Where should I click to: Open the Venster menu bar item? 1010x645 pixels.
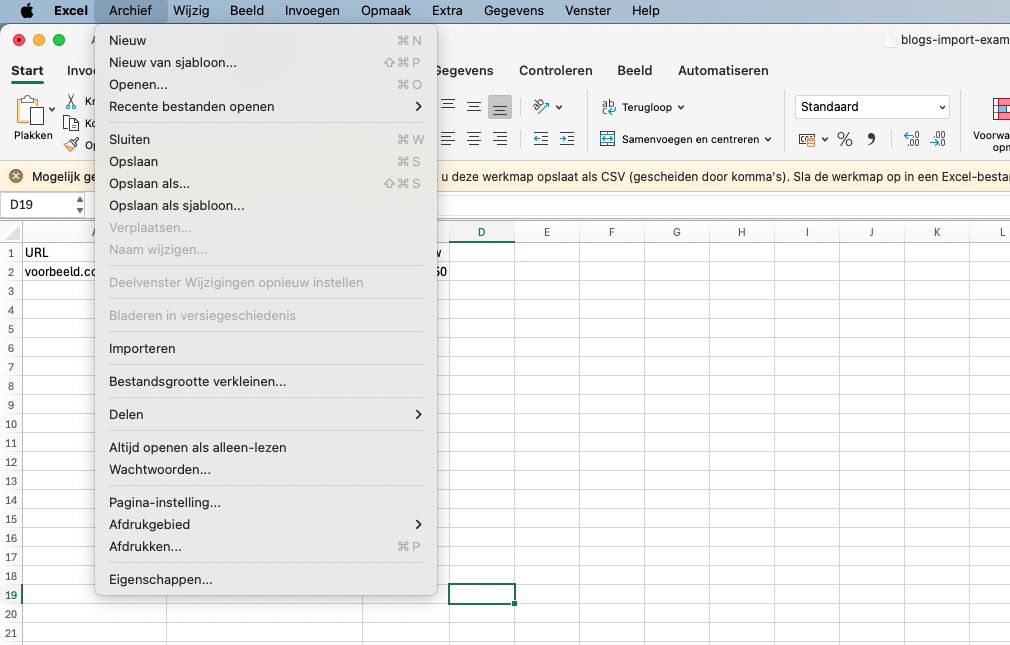588,11
